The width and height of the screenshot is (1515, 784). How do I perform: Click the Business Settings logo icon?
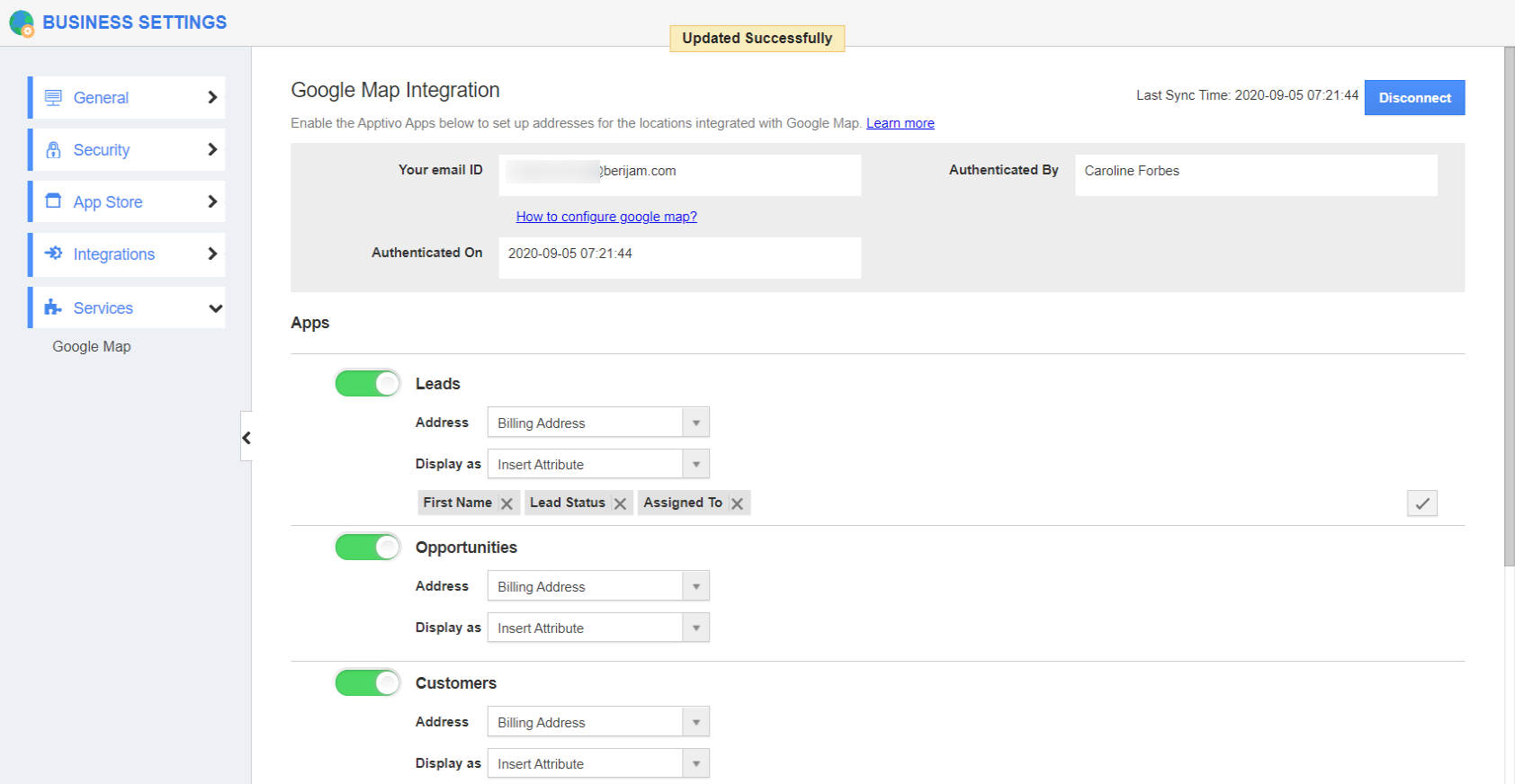click(22, 23)
